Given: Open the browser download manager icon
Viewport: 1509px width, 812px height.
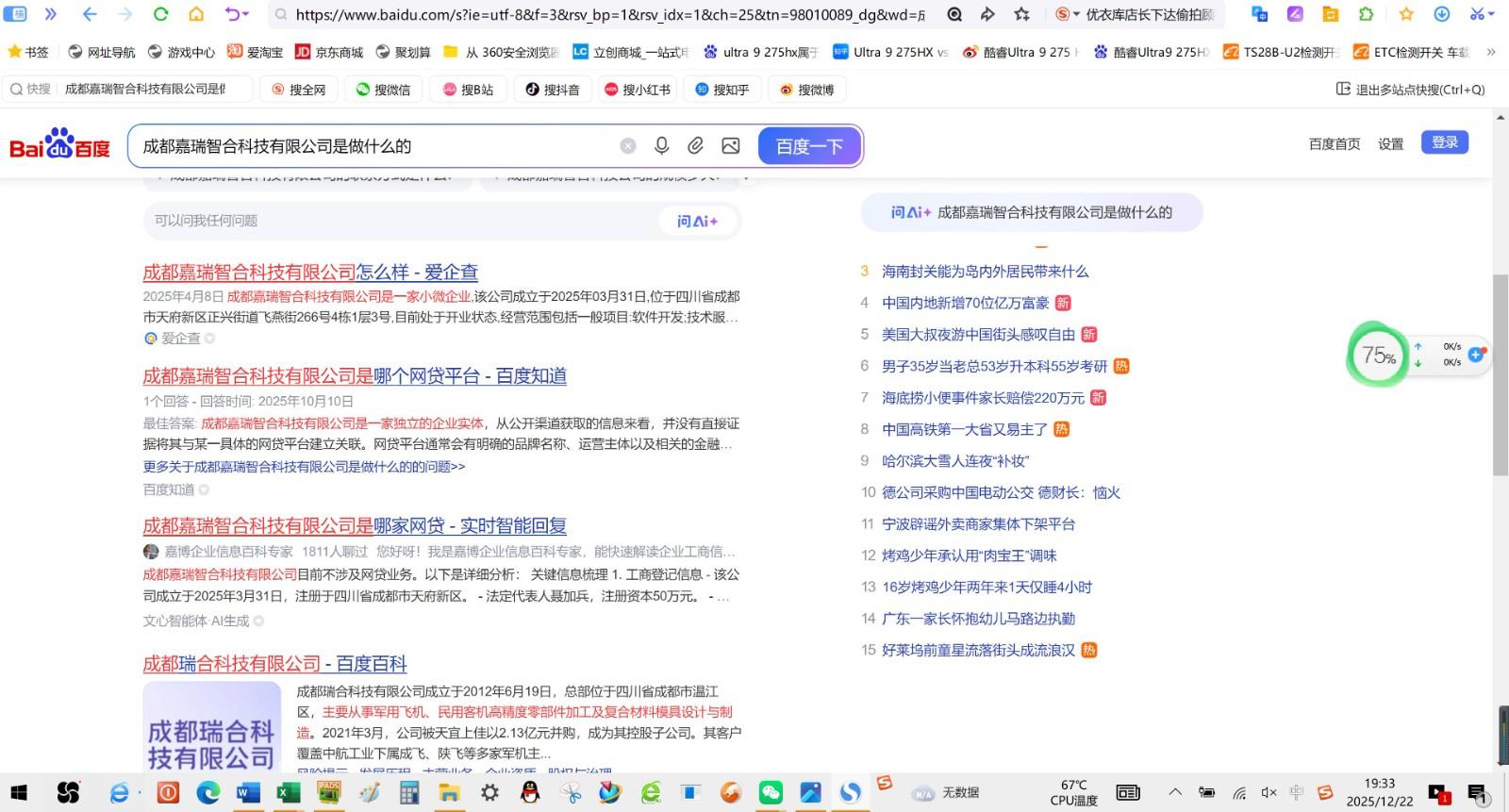Looking at the screenshot, I should (1441, 14).
